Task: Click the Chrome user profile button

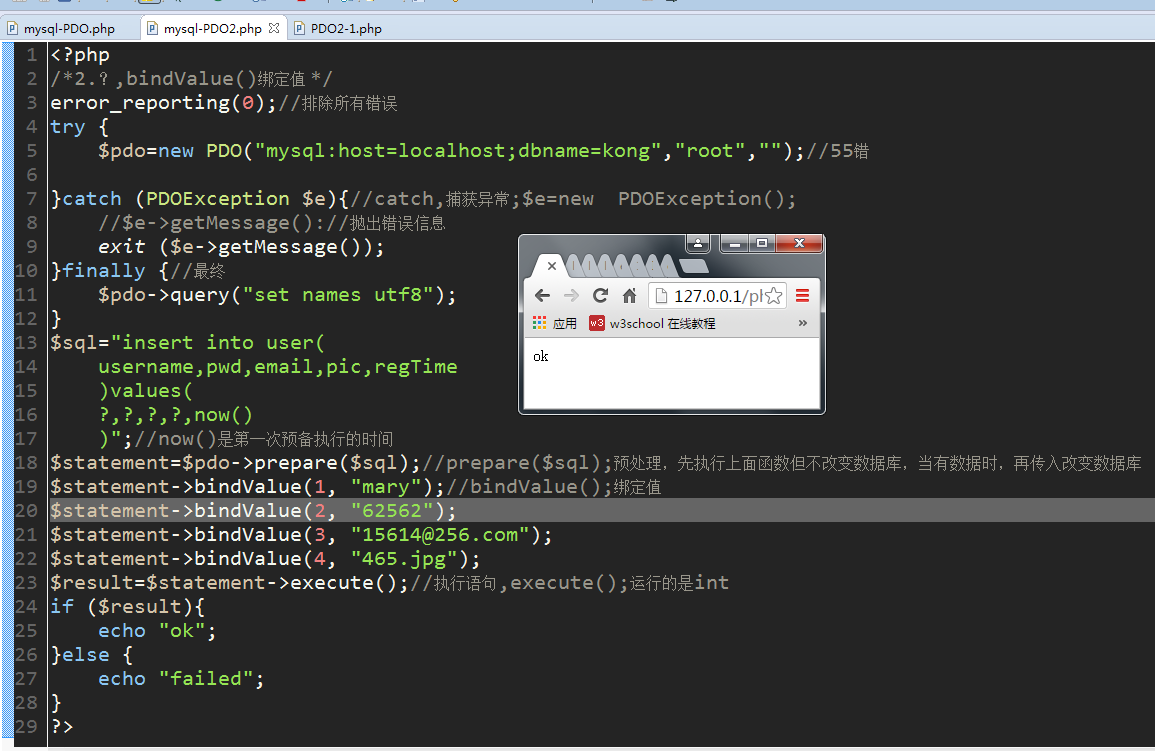Action: 698,243
